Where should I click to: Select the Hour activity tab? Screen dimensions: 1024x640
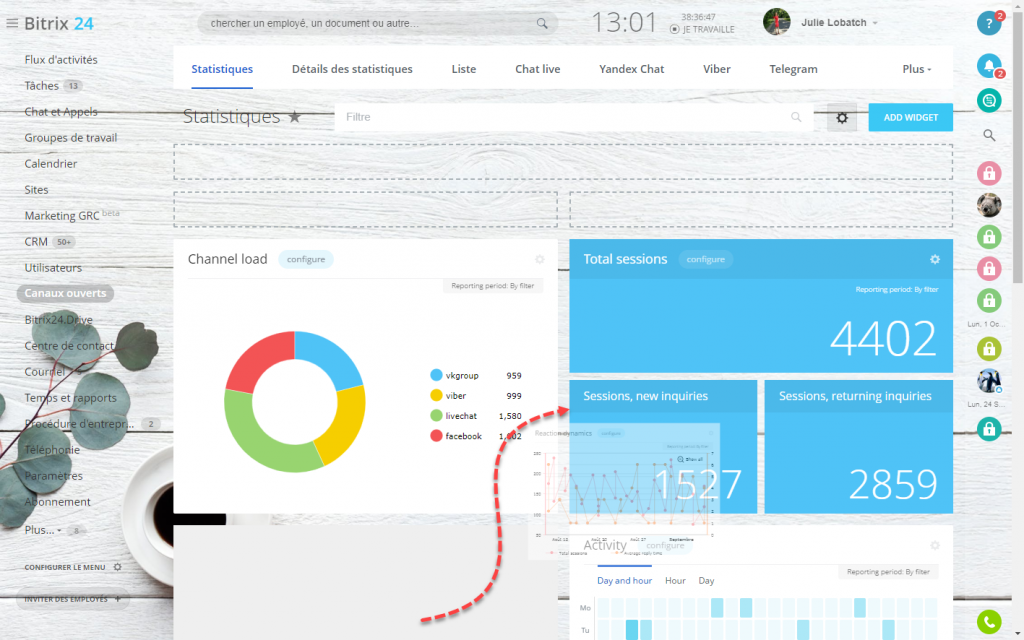tap(675, 581)
